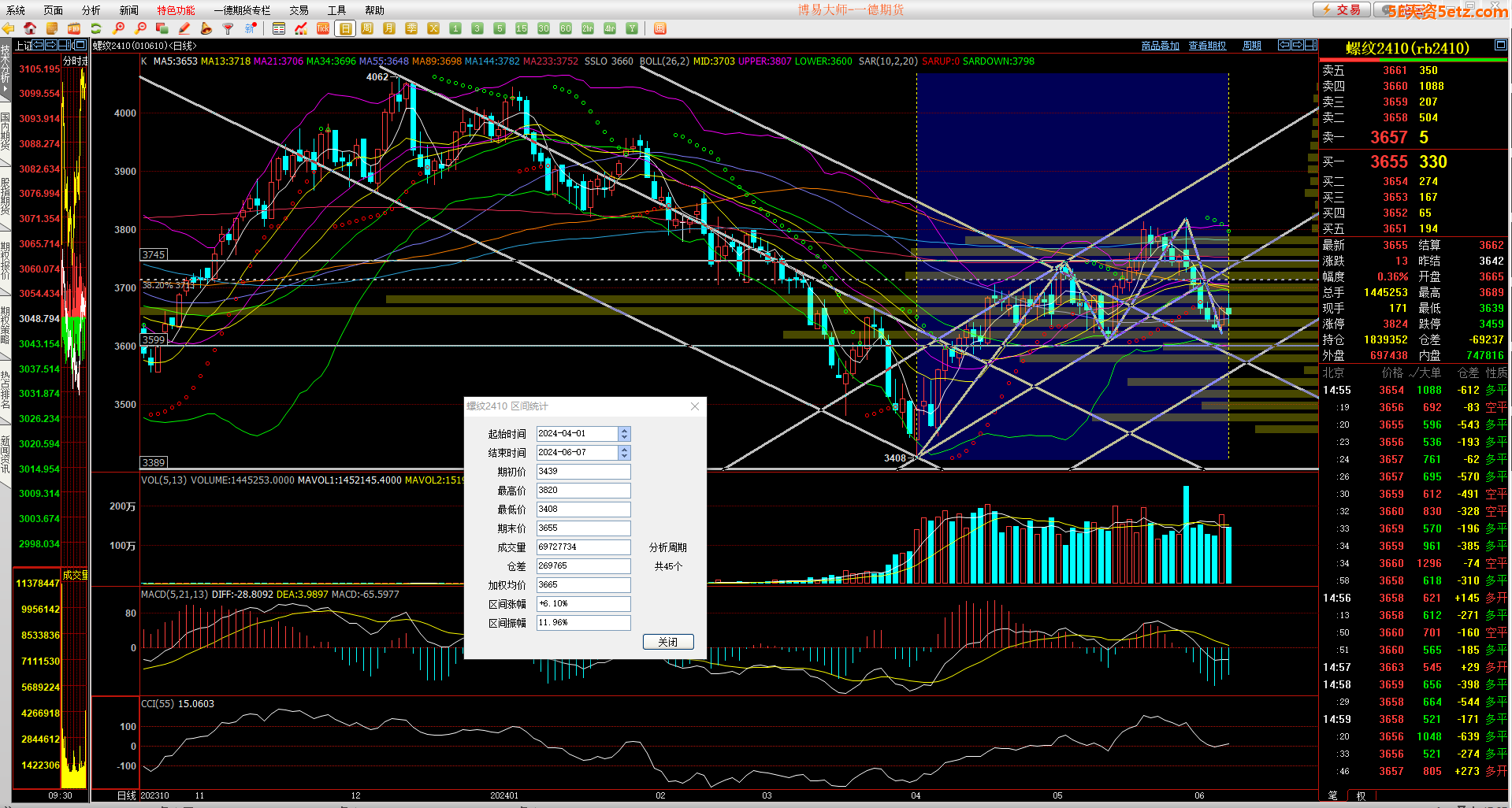
Task: Click the 交易 trade button top right
Action: click(x=1341, y=9)
